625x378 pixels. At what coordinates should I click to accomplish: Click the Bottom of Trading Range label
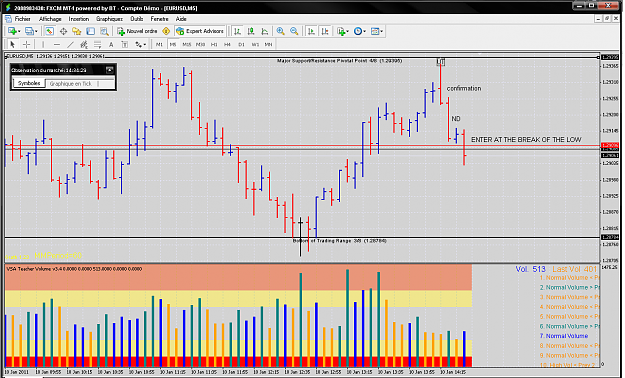pos(340,241)
